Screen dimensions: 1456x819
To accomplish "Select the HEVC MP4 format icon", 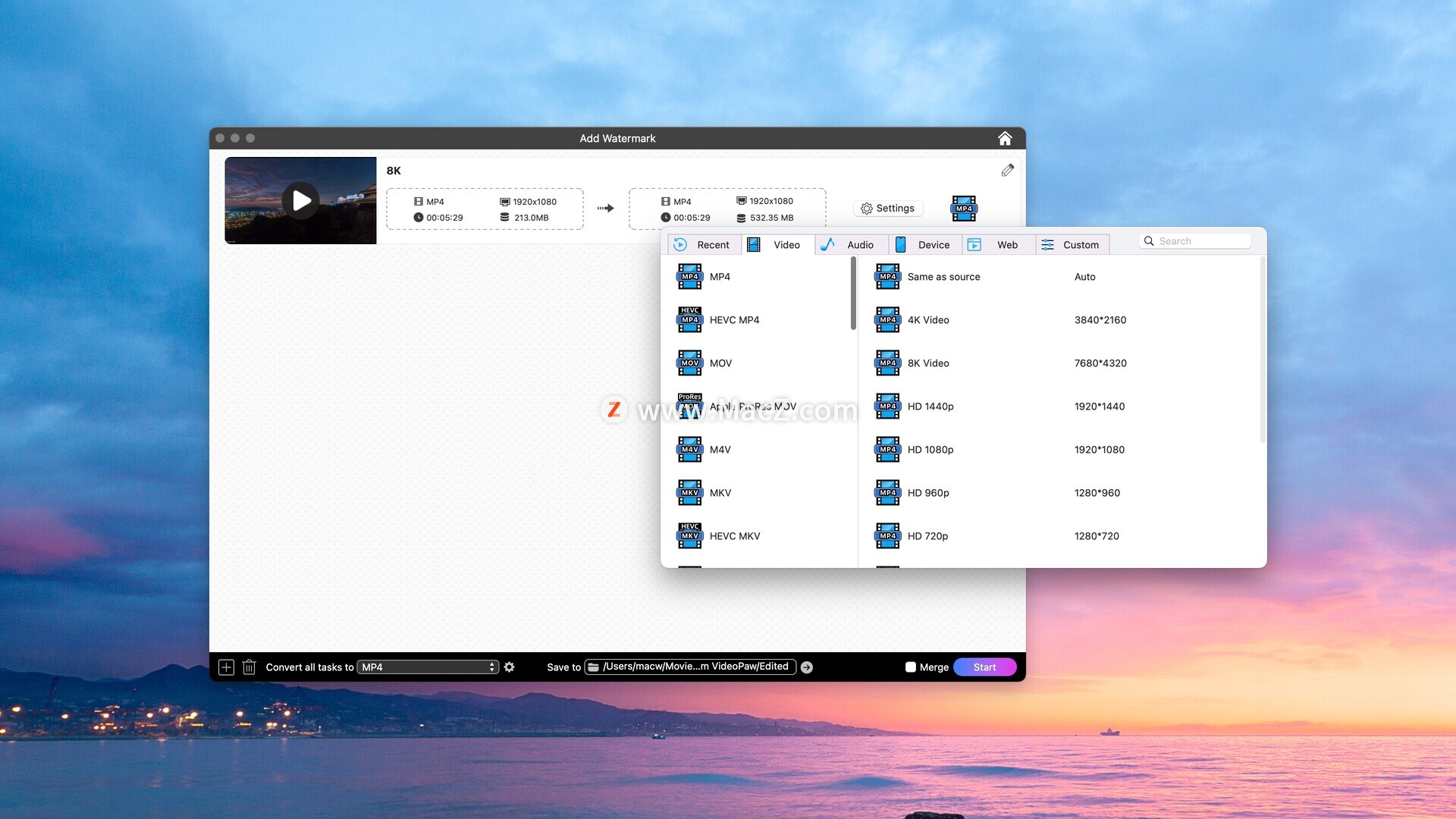I will 690,320.
